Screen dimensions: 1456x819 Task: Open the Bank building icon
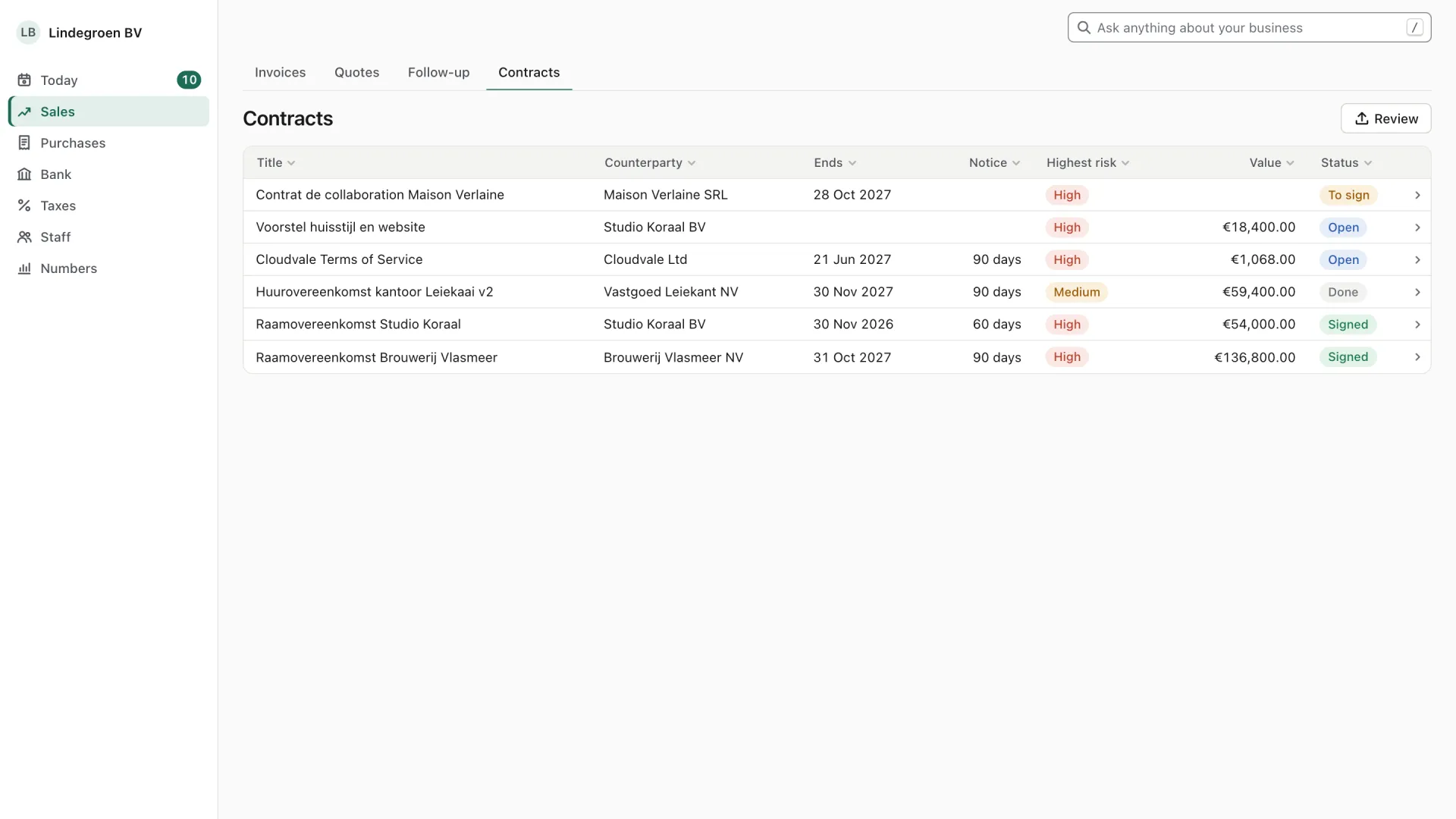[x=24, y=174]
